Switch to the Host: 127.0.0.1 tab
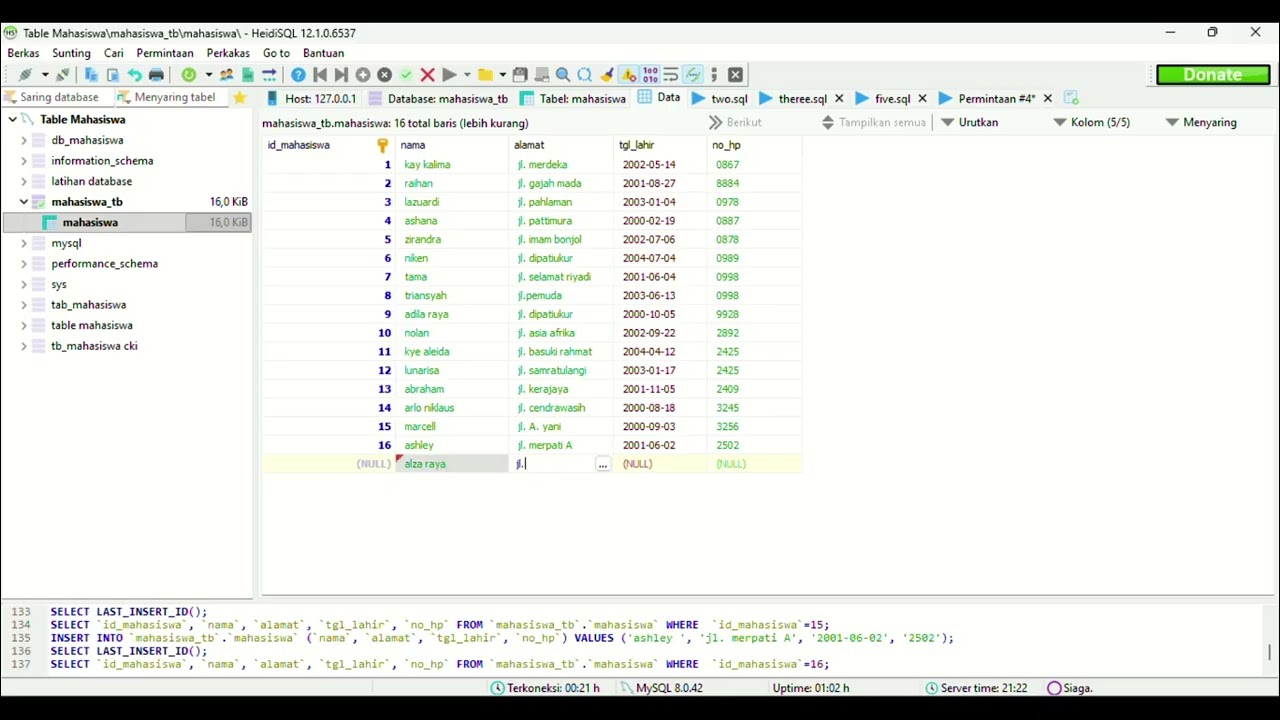Image resolution: width=1280 pixels, height=720 pixels. [x=311, y=98]
